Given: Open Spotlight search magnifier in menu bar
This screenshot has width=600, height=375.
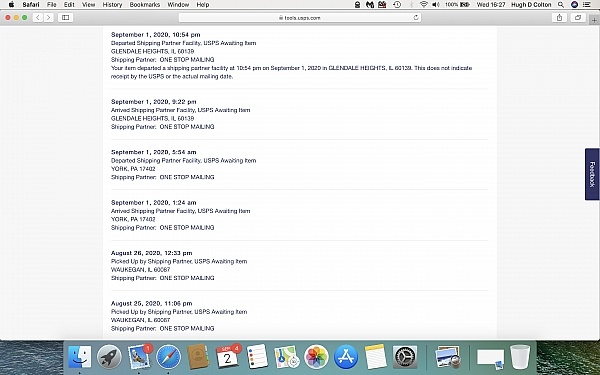Looking at the screenshot, I should [x=561, y=5].
